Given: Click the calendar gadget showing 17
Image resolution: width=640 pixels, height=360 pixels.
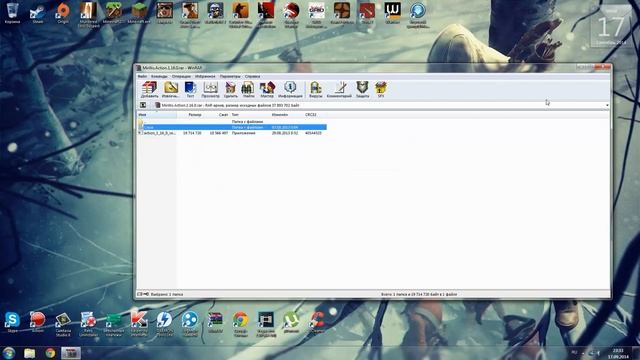Looking at the screenshot, I should [x=611, y=27].
